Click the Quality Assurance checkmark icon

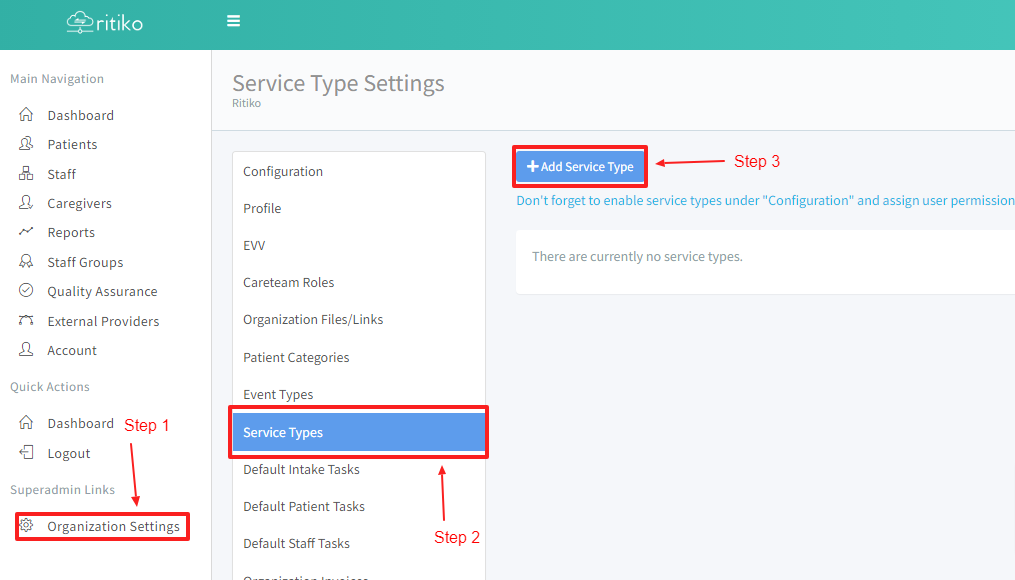tap(27, 291)
